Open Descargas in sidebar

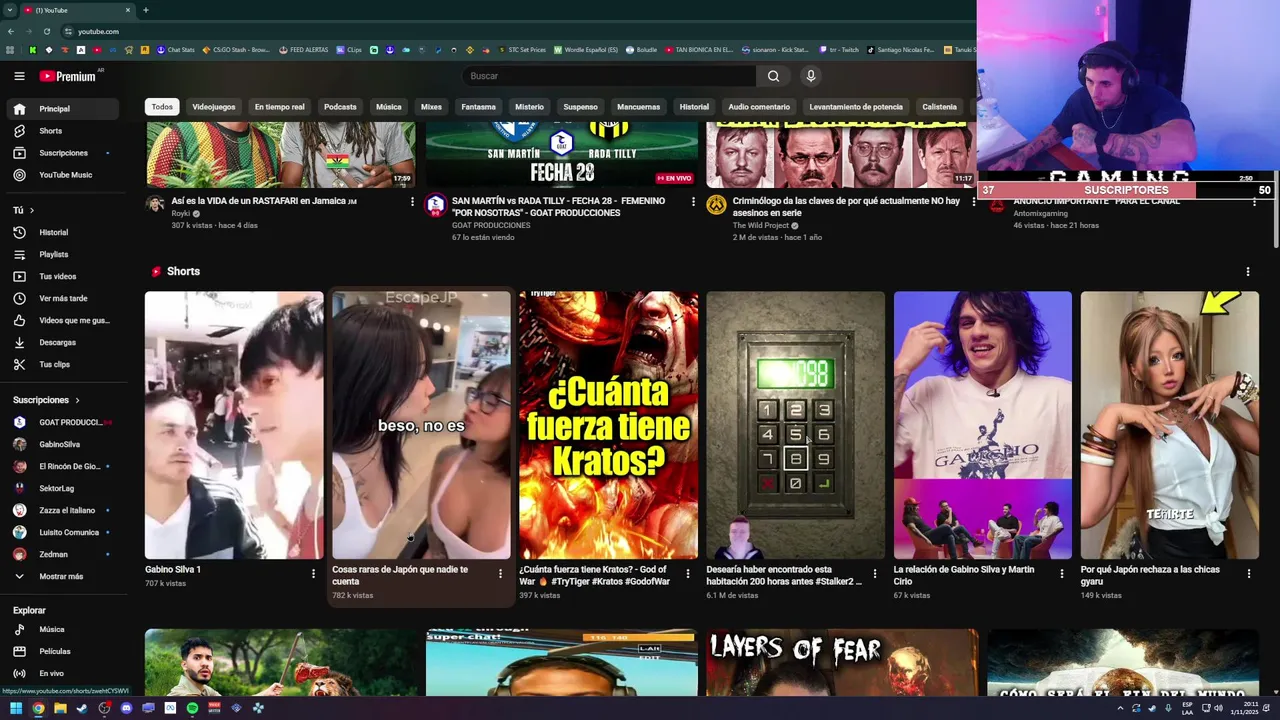pos(64,342)
